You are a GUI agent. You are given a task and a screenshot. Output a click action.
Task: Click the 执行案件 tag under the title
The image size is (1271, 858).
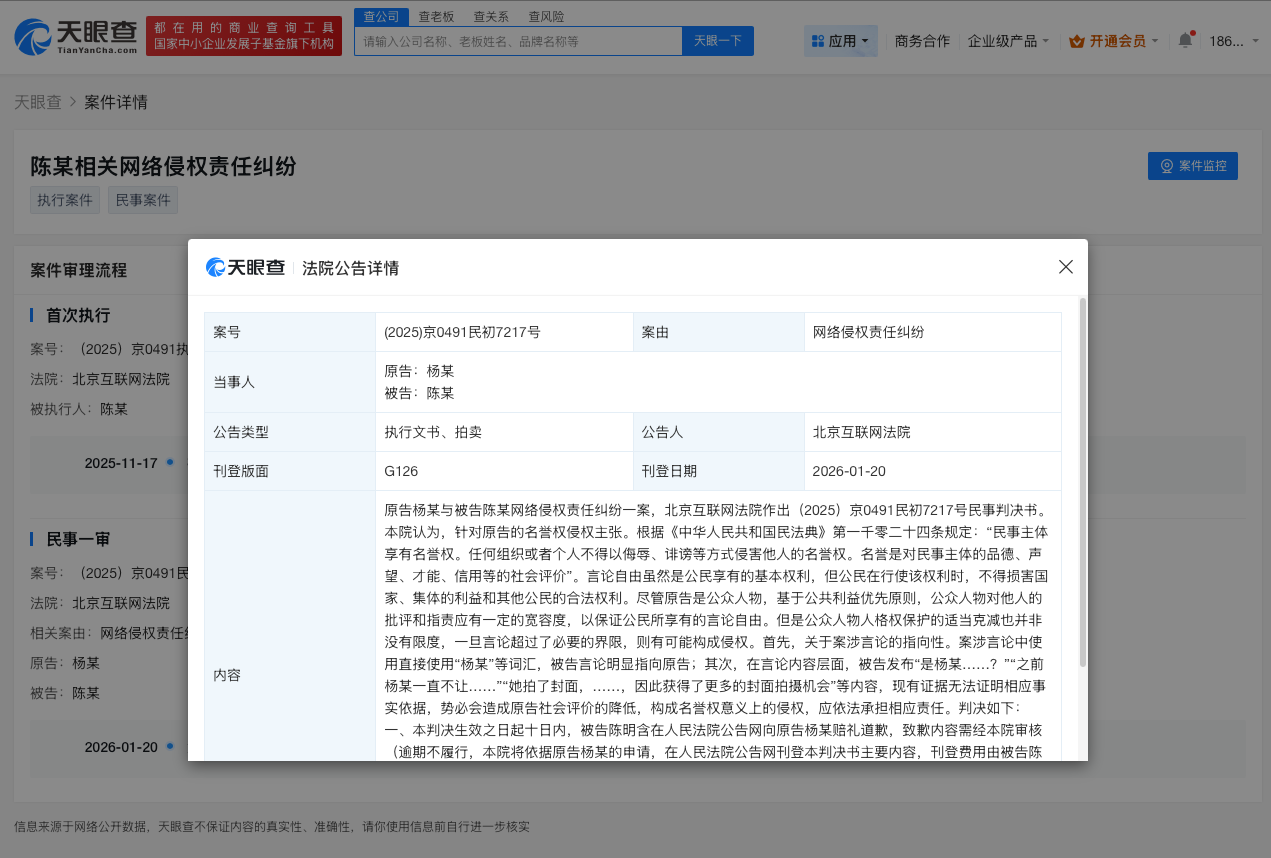pos(64,199)
